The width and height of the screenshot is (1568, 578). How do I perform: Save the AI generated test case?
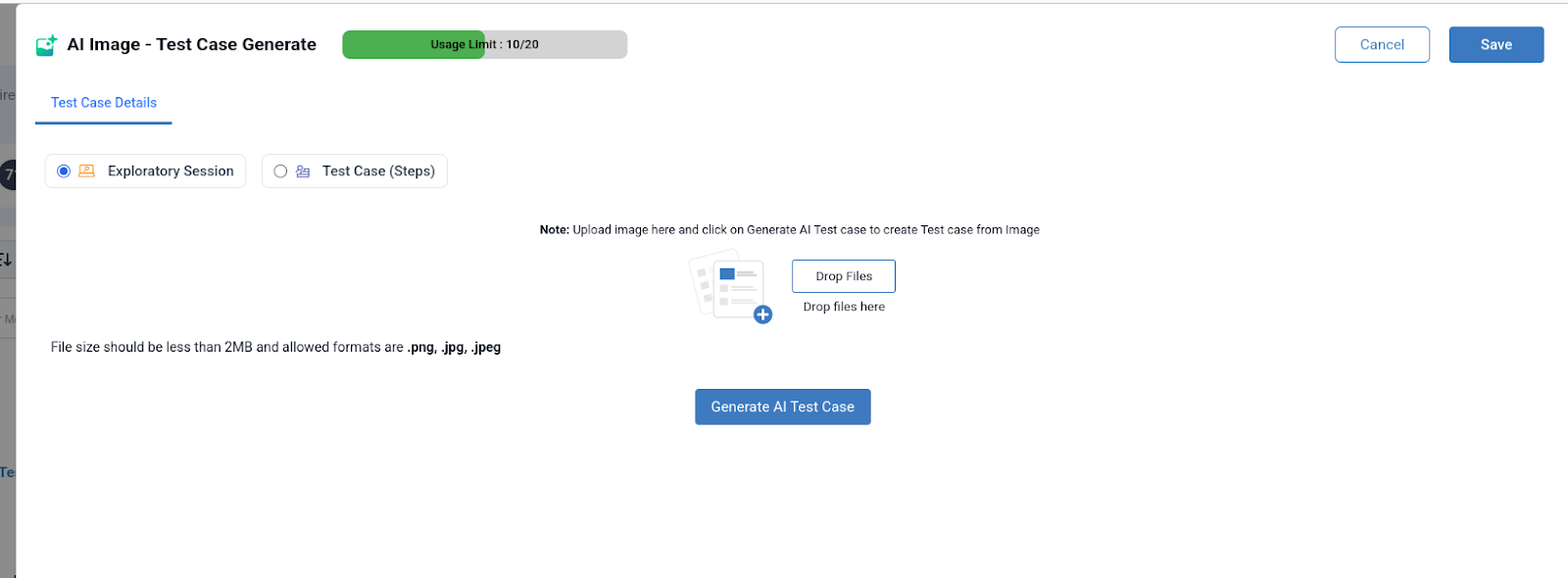(x=1495, y=45)
